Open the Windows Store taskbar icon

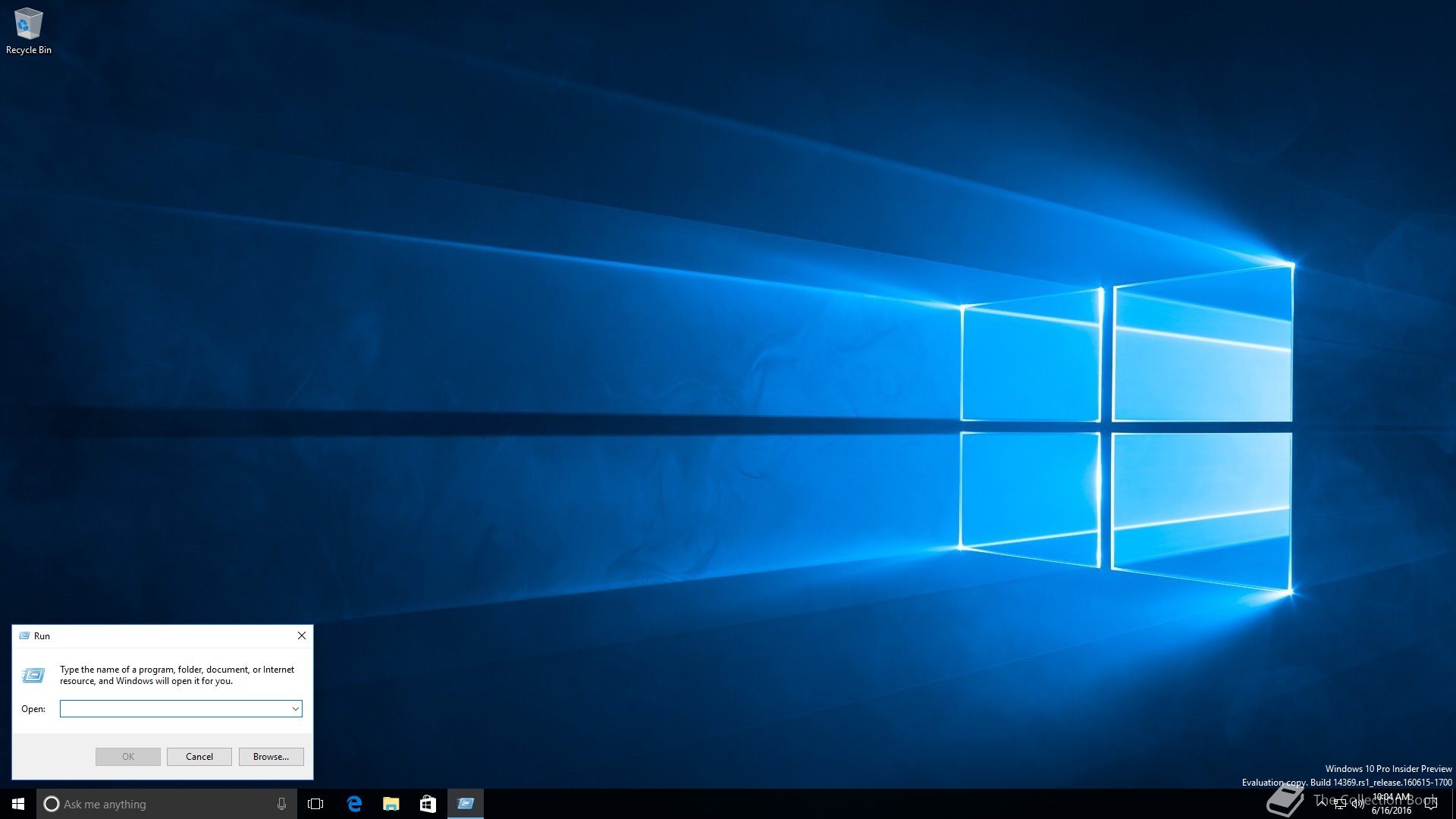tap(428, 804)
